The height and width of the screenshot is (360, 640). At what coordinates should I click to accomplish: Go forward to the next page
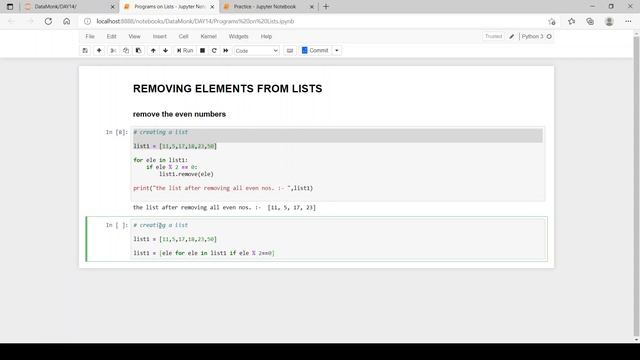[x=30, y=21]
